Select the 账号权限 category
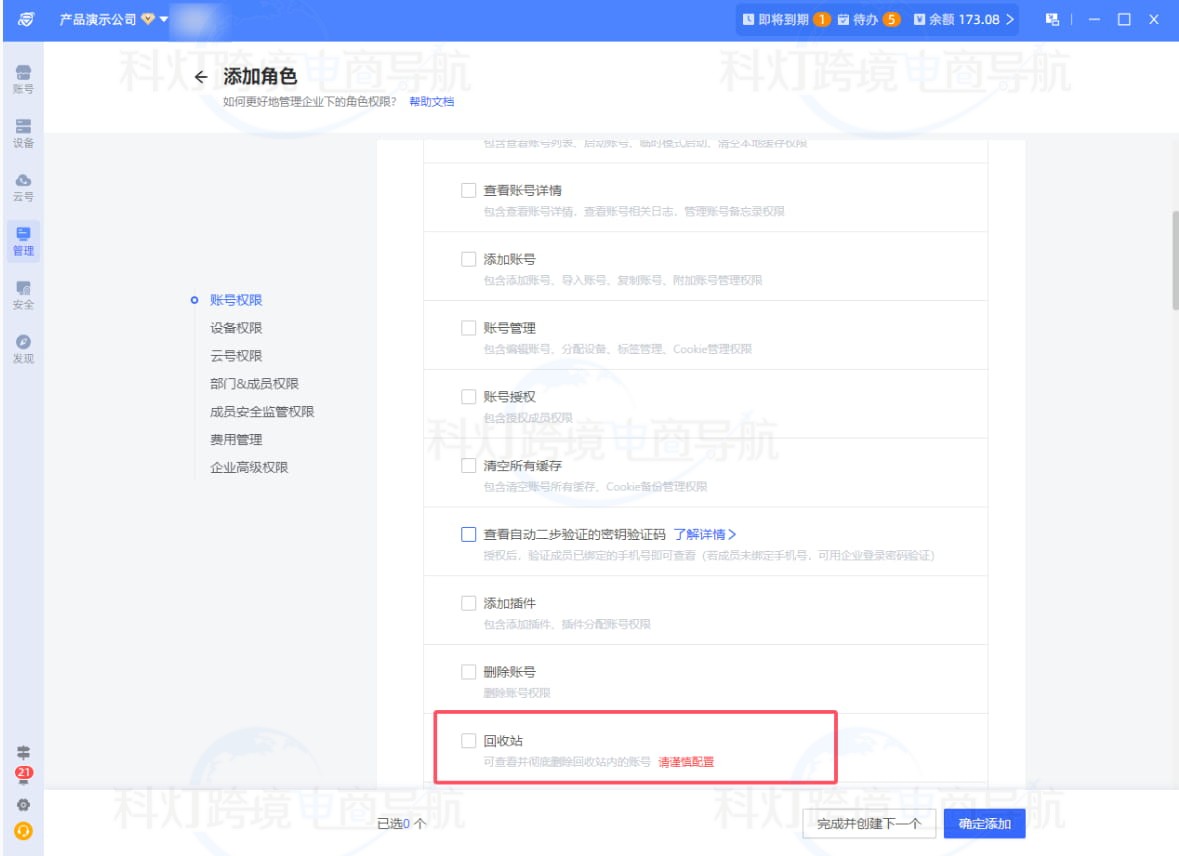The width and height of the screenshot is (1179, 856). tap(237, 298)
